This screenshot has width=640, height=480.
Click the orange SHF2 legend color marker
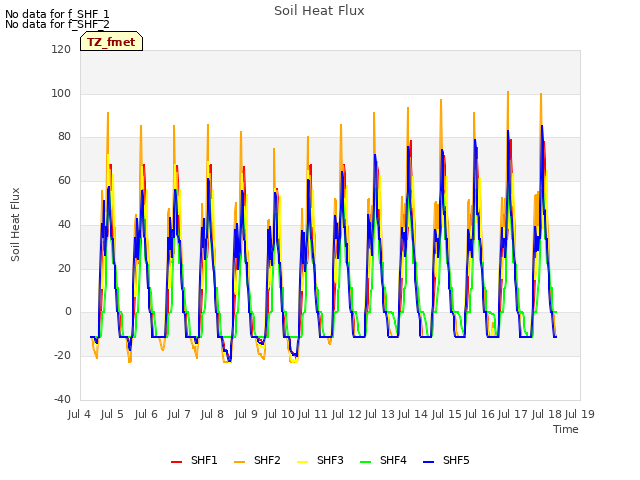click(240, 462)
